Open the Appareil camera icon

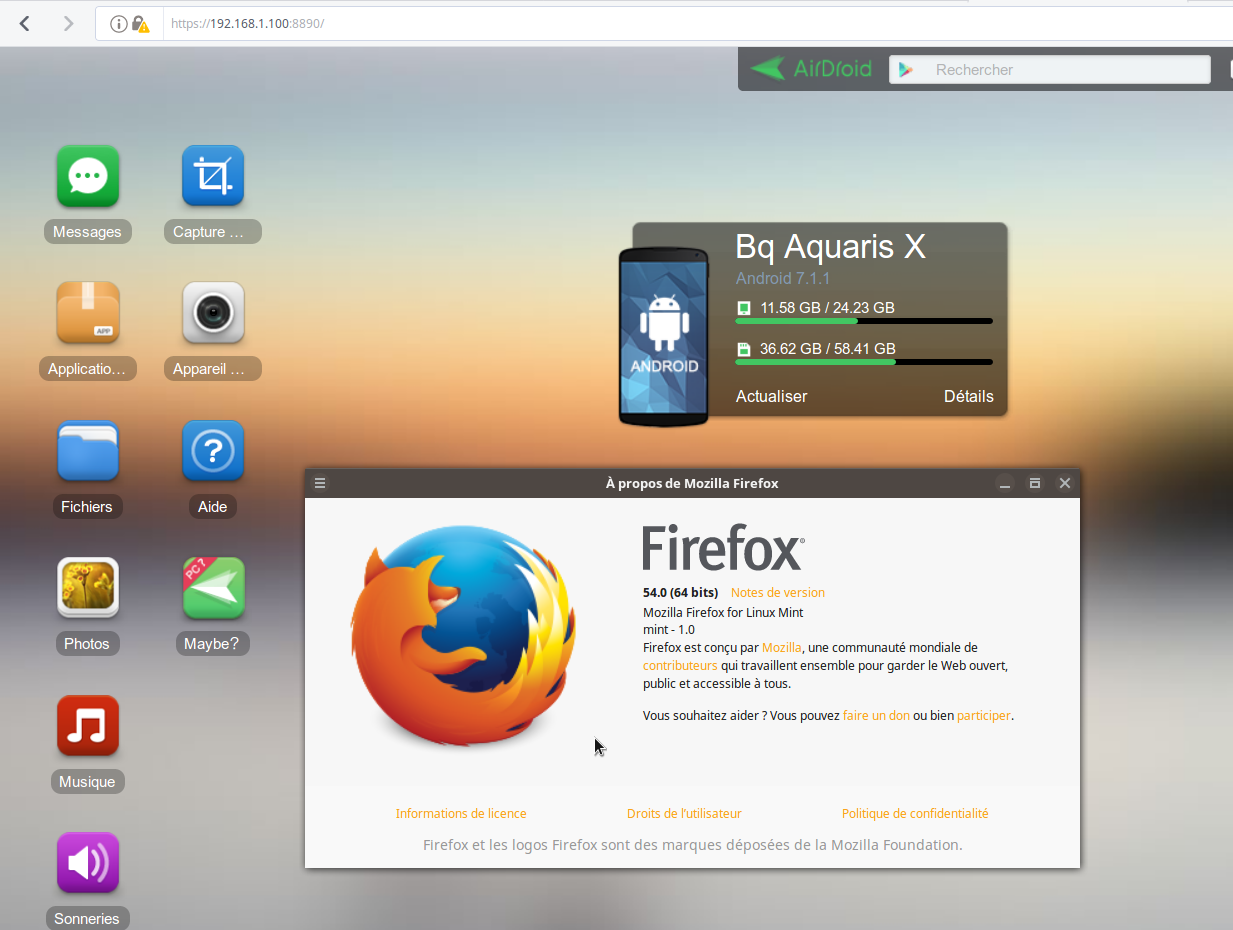point(213,314)
